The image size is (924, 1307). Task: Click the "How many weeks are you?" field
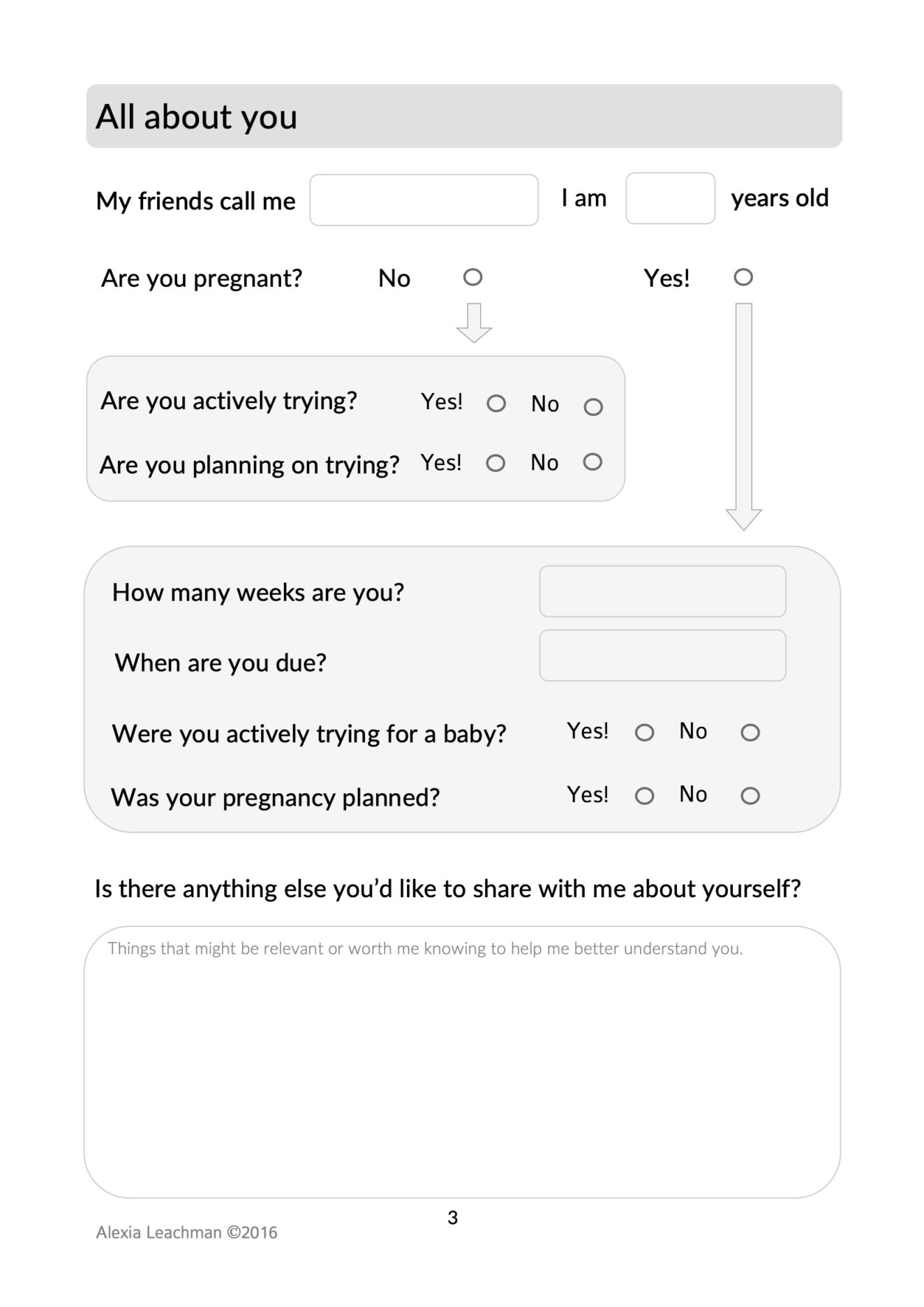tap(662, 591)
